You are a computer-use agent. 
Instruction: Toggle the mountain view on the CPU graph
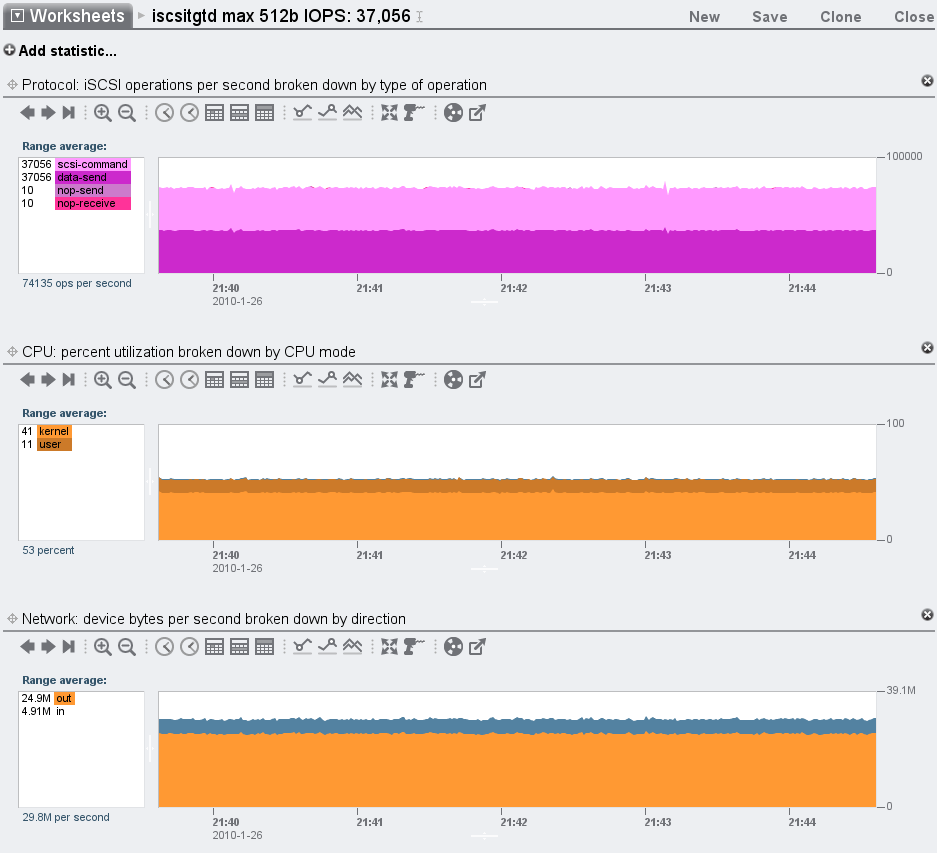(352, 380)
